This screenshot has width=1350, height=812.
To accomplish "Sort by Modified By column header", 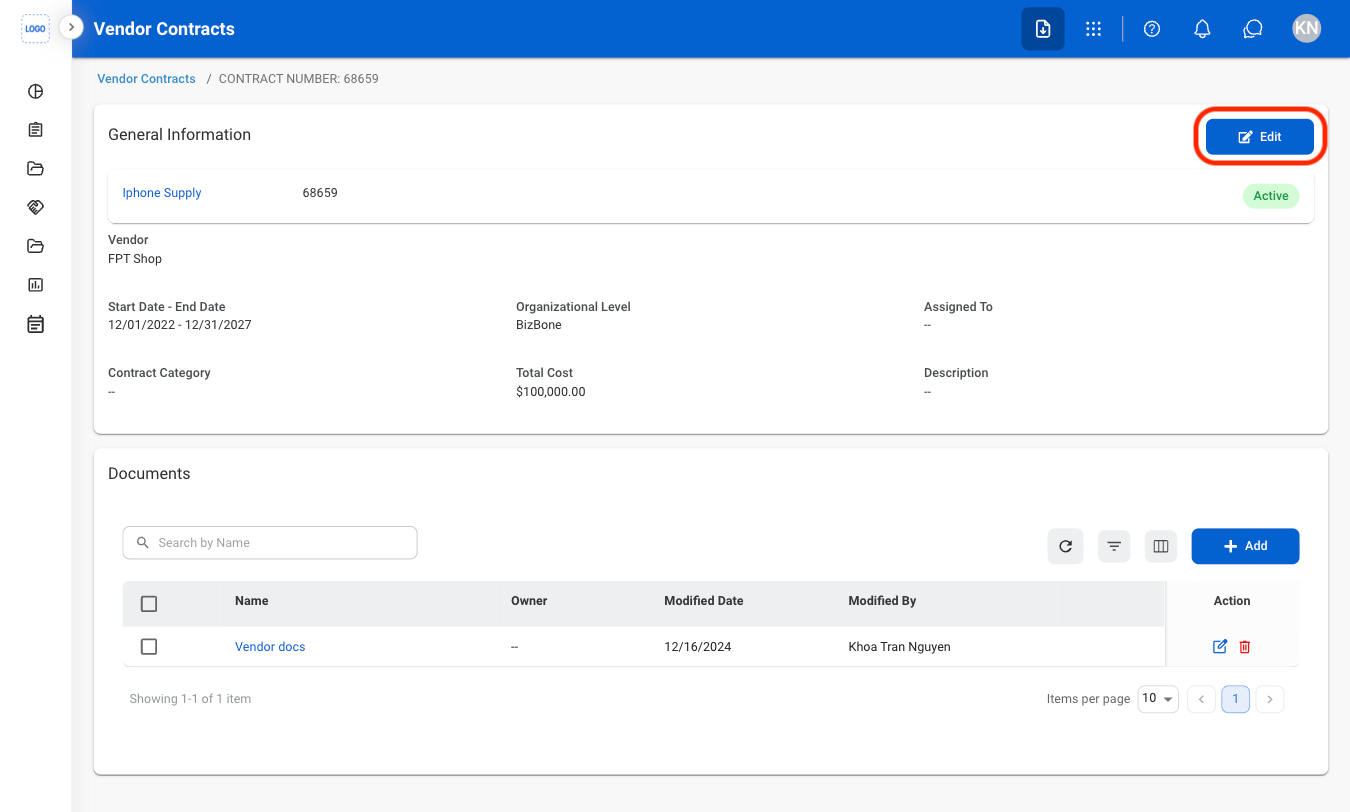I will point(882,601).
